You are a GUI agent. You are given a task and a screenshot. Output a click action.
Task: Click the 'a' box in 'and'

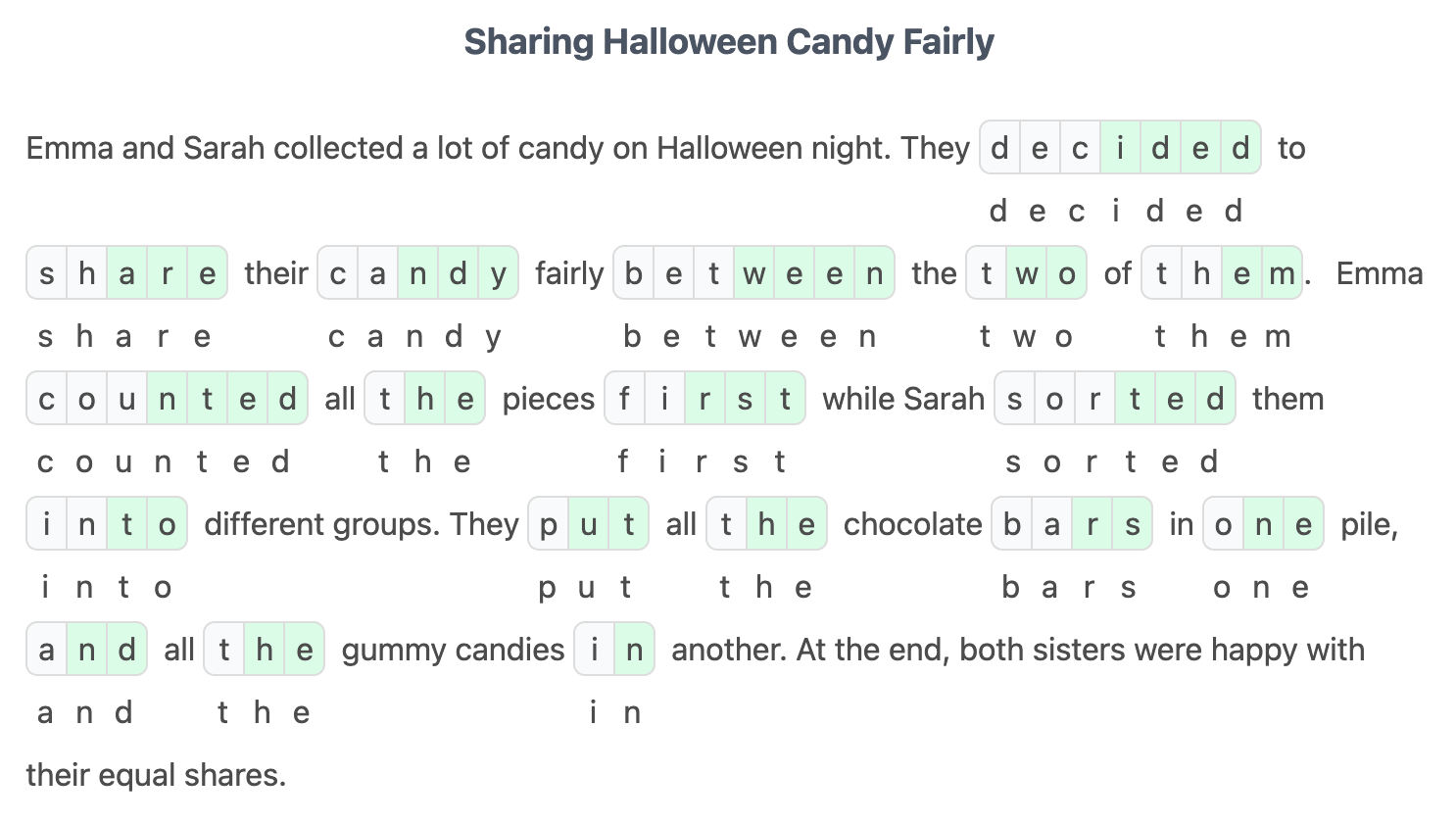(x=46, y=650)
